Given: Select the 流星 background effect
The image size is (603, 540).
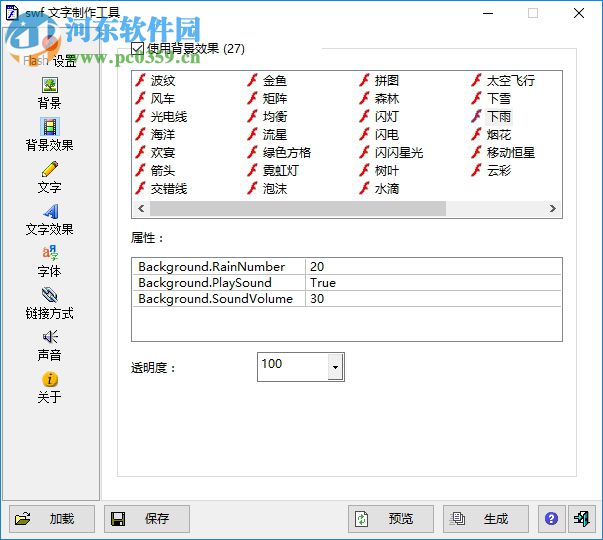Looking at the screenshot, I should (268, 135).
